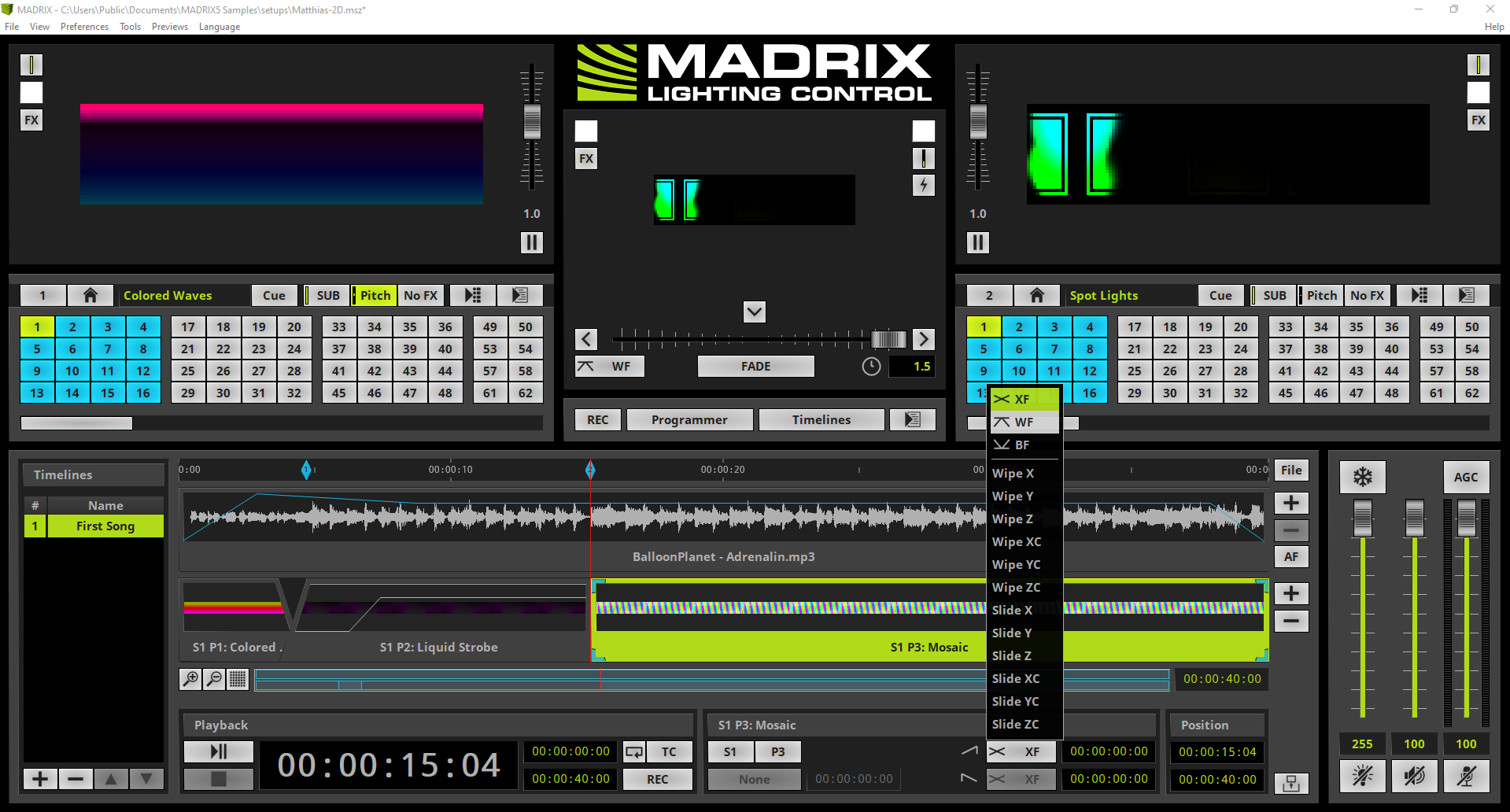The width and height of the screenshot is (1510, 812).
Task: Pause the right deck preview
Action: tap(978, 242)
